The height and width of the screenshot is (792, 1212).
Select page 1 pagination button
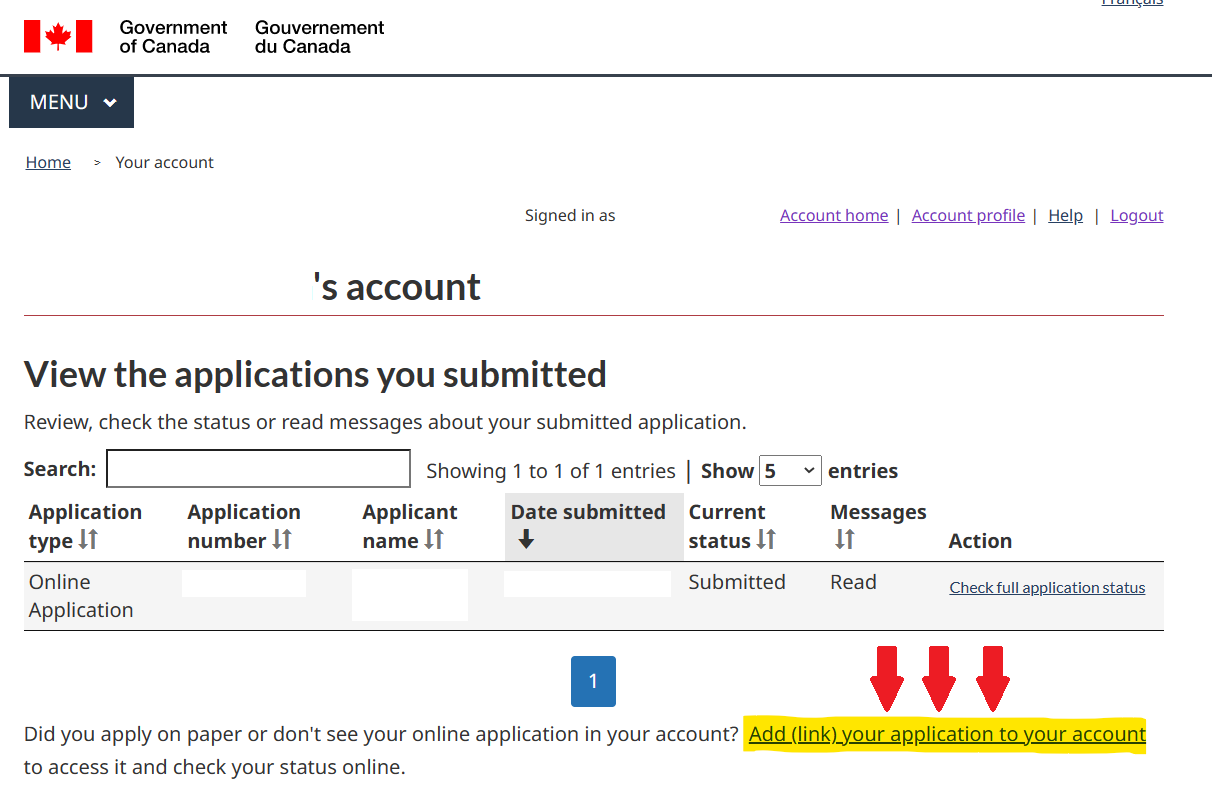pos(593,681)
